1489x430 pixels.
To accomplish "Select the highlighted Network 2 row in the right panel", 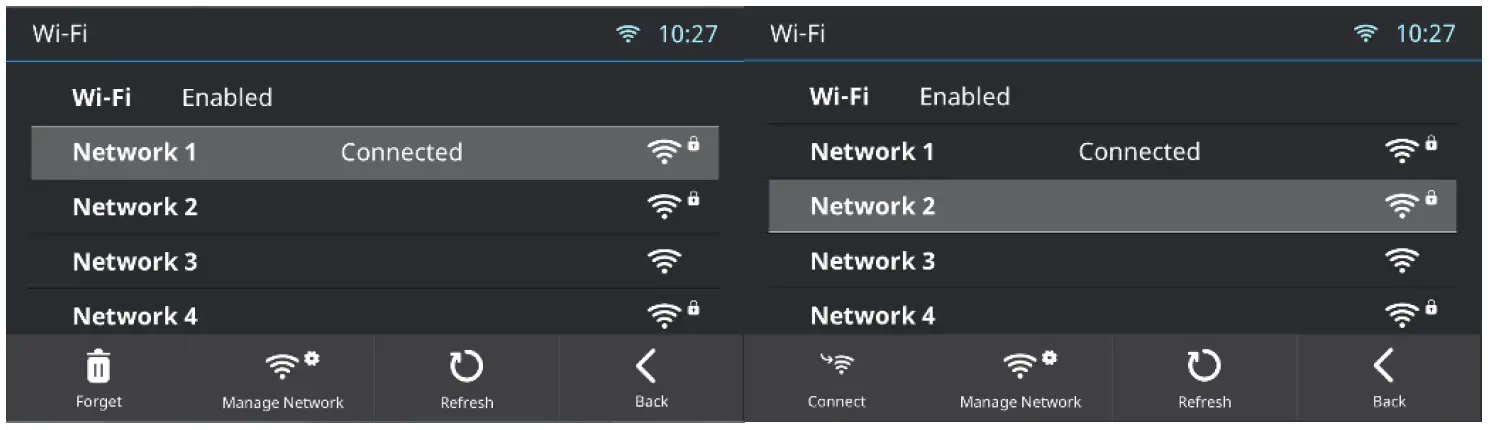I will pyautogui.click(x=1112, y=206).
